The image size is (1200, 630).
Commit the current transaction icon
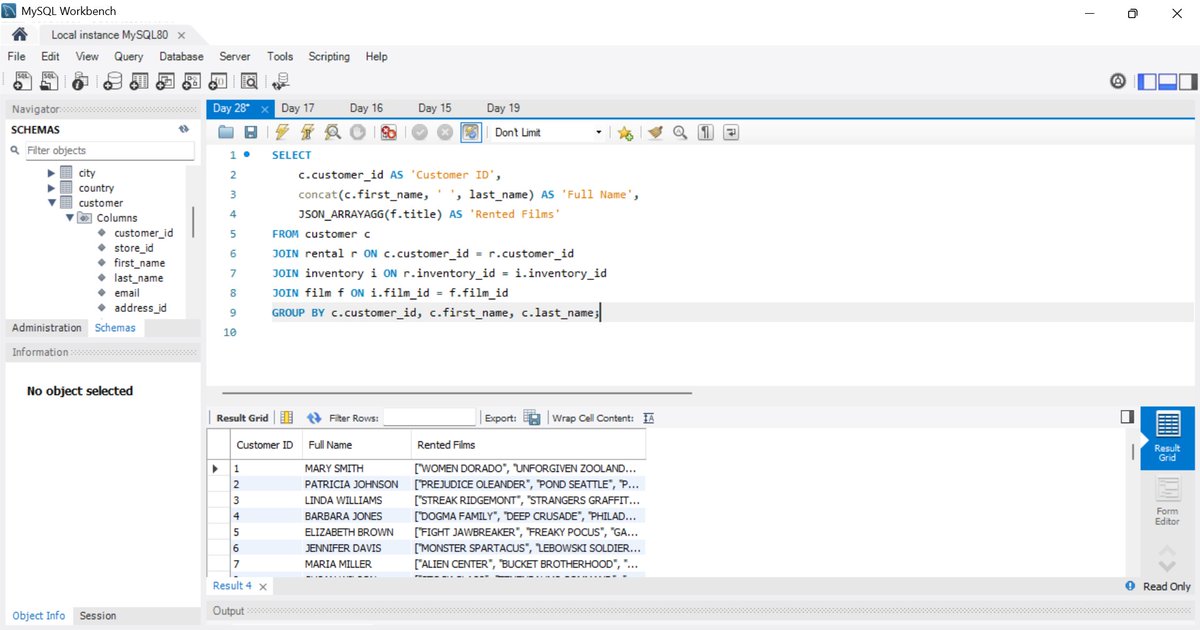click(420, 132)
